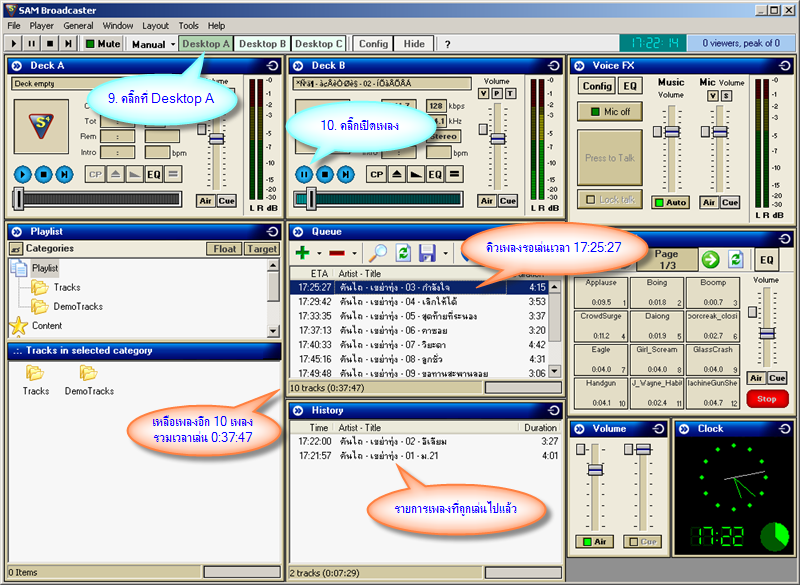This screenshot has height=585, width=800.
Task: Stop Deck B playback
Action: (x=325, y=174)
